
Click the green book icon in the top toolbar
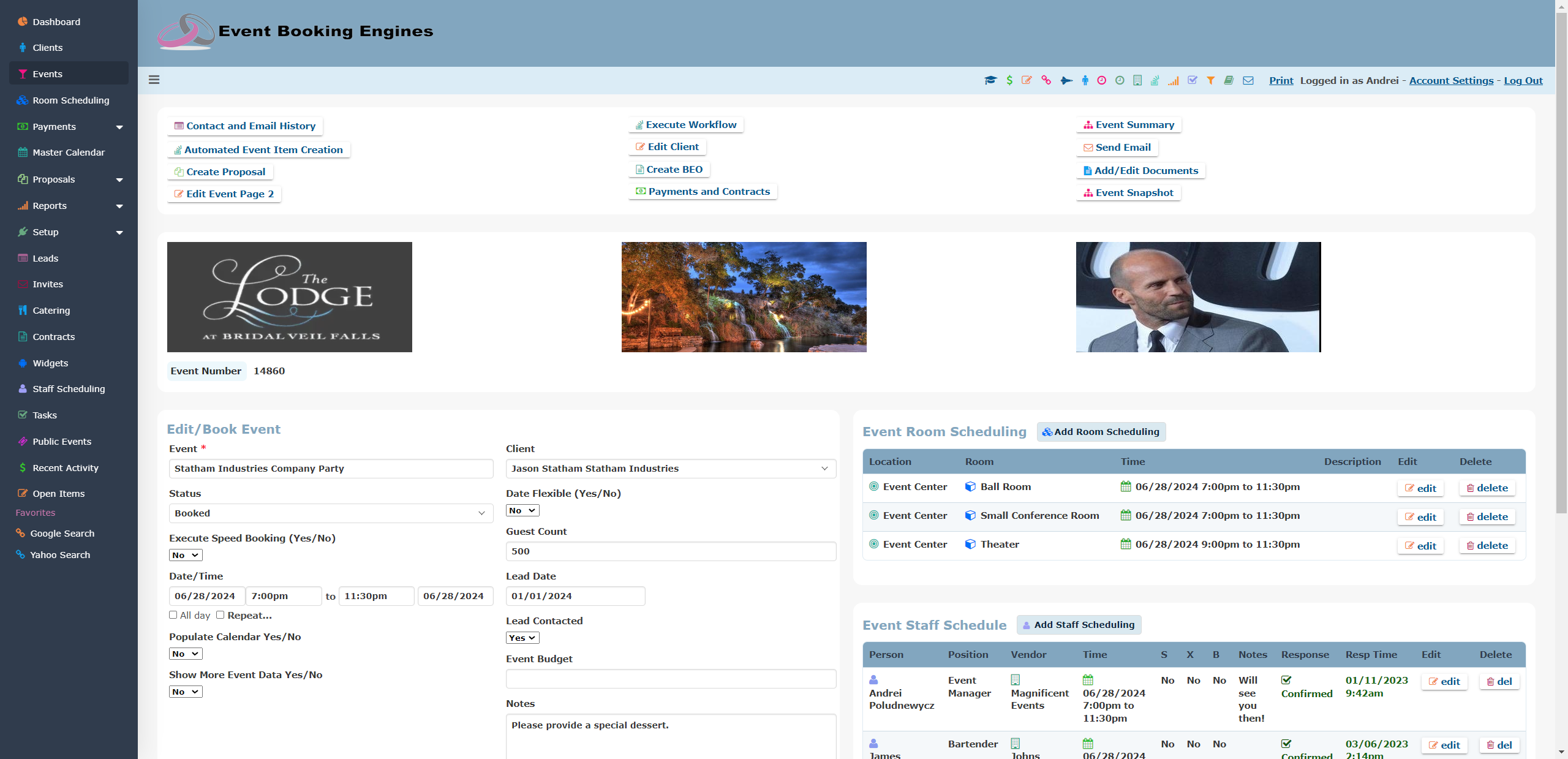(1229, 80)
